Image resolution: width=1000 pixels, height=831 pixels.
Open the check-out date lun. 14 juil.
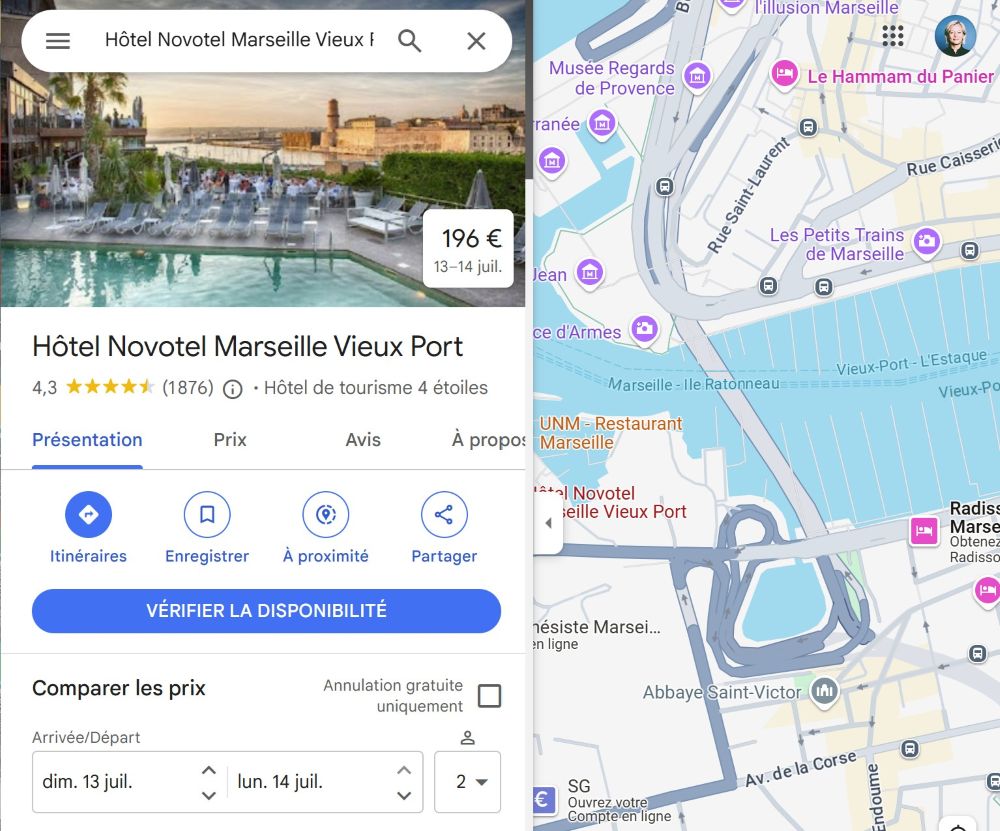280,782
